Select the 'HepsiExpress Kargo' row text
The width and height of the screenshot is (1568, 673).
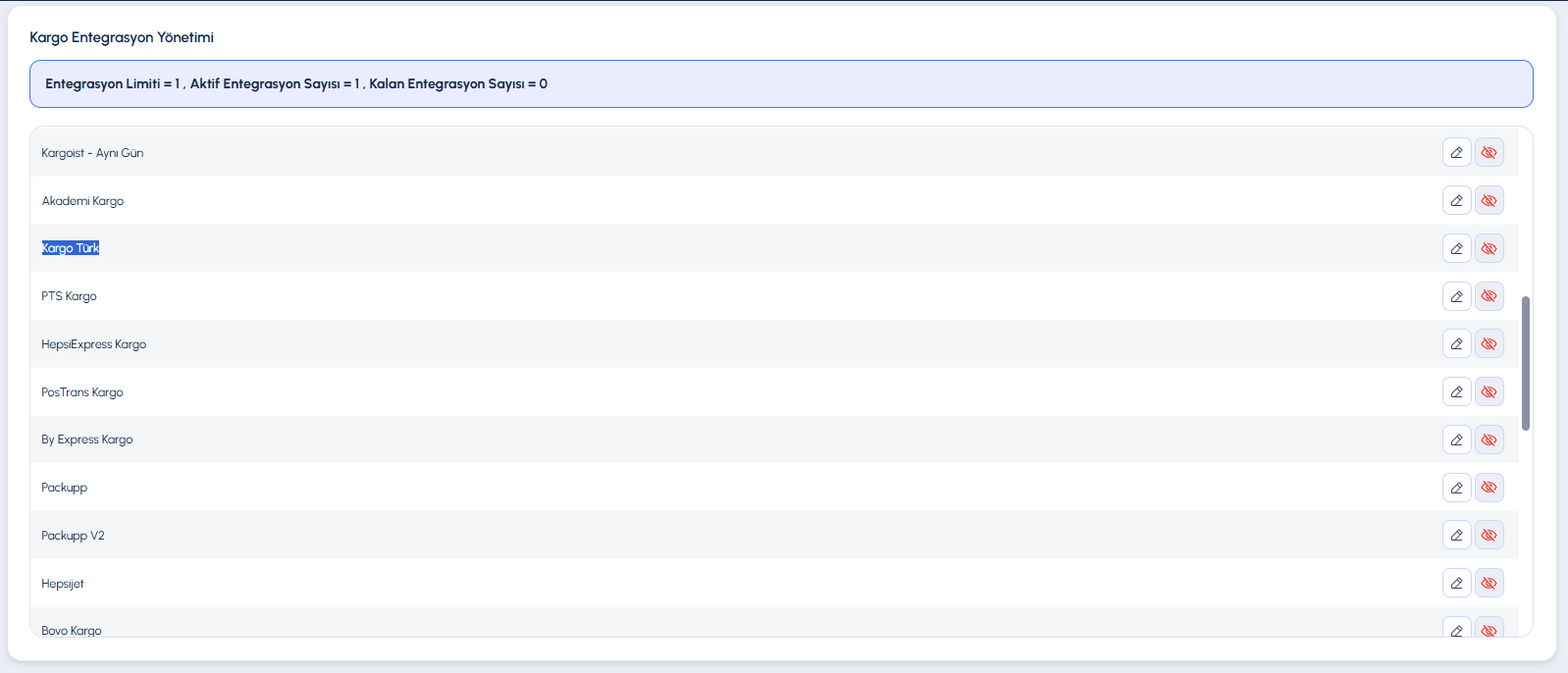[x=93, y=344]
